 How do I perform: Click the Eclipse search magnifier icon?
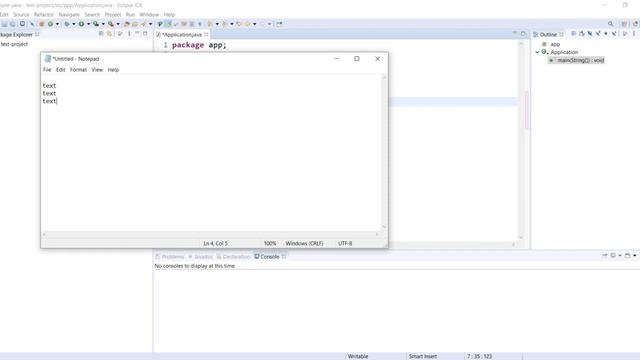pyautogui.click(x=611, y=24)
